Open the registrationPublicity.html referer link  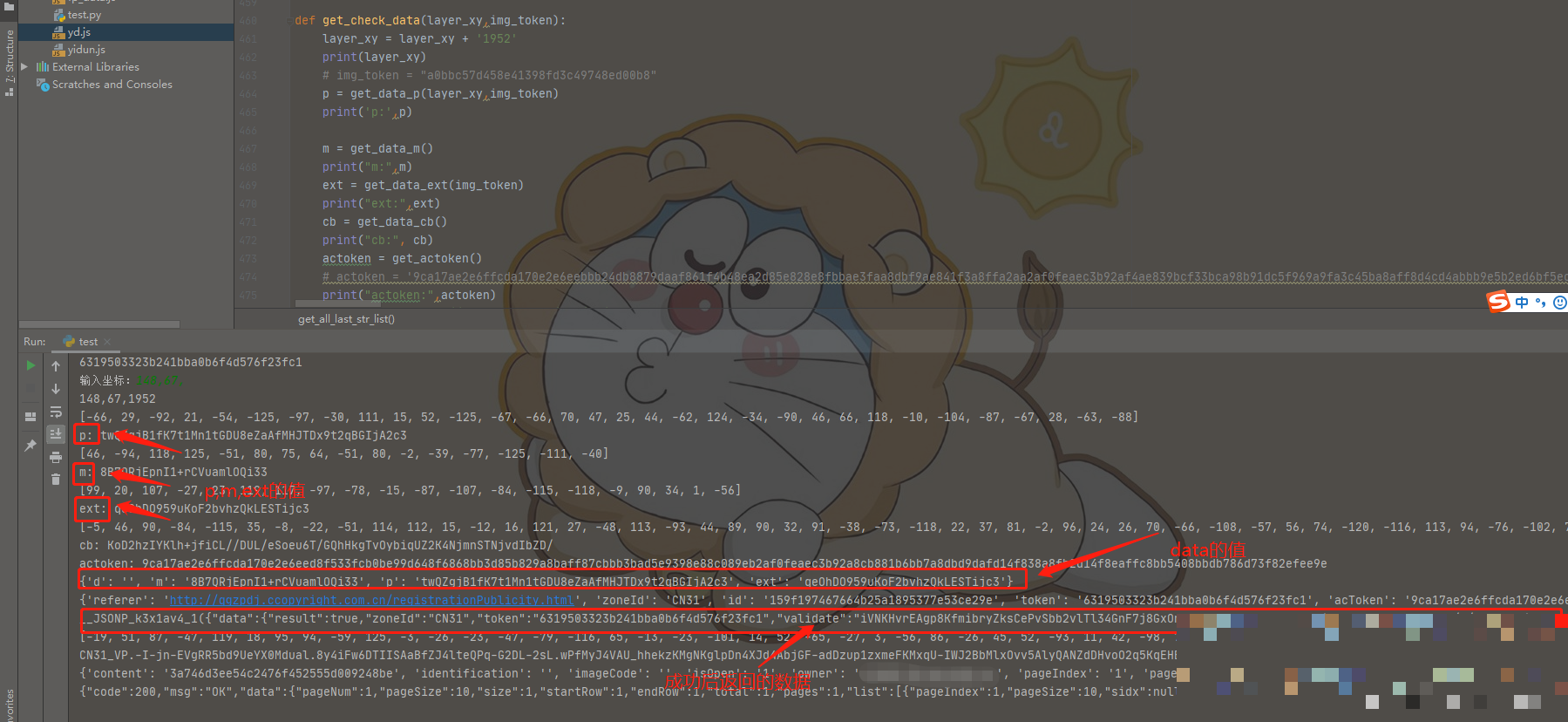371,600
